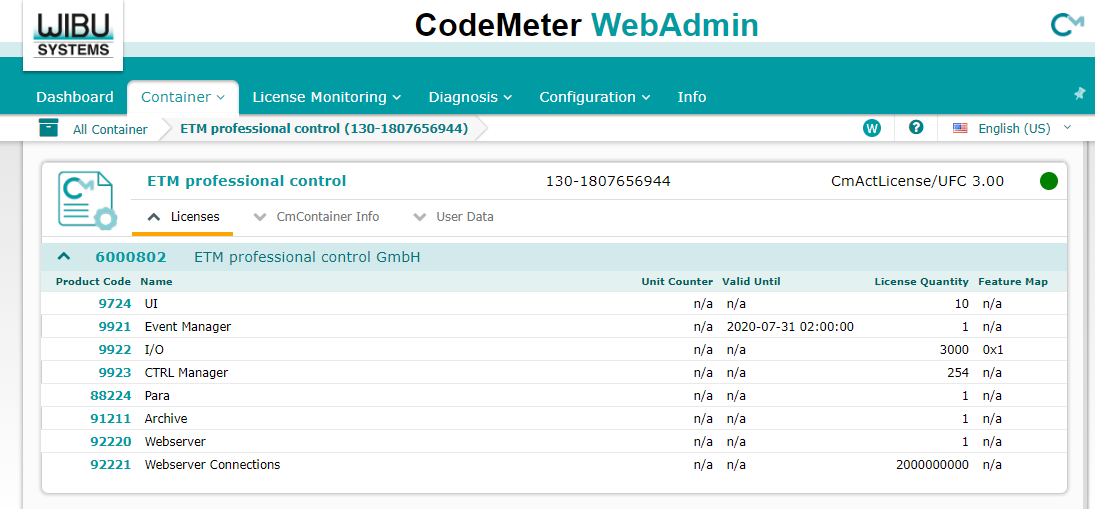Expand the License Monitoring menu
Image resolution: width=1095 pixels, height=509 pixels.
(x=326, y=97)
